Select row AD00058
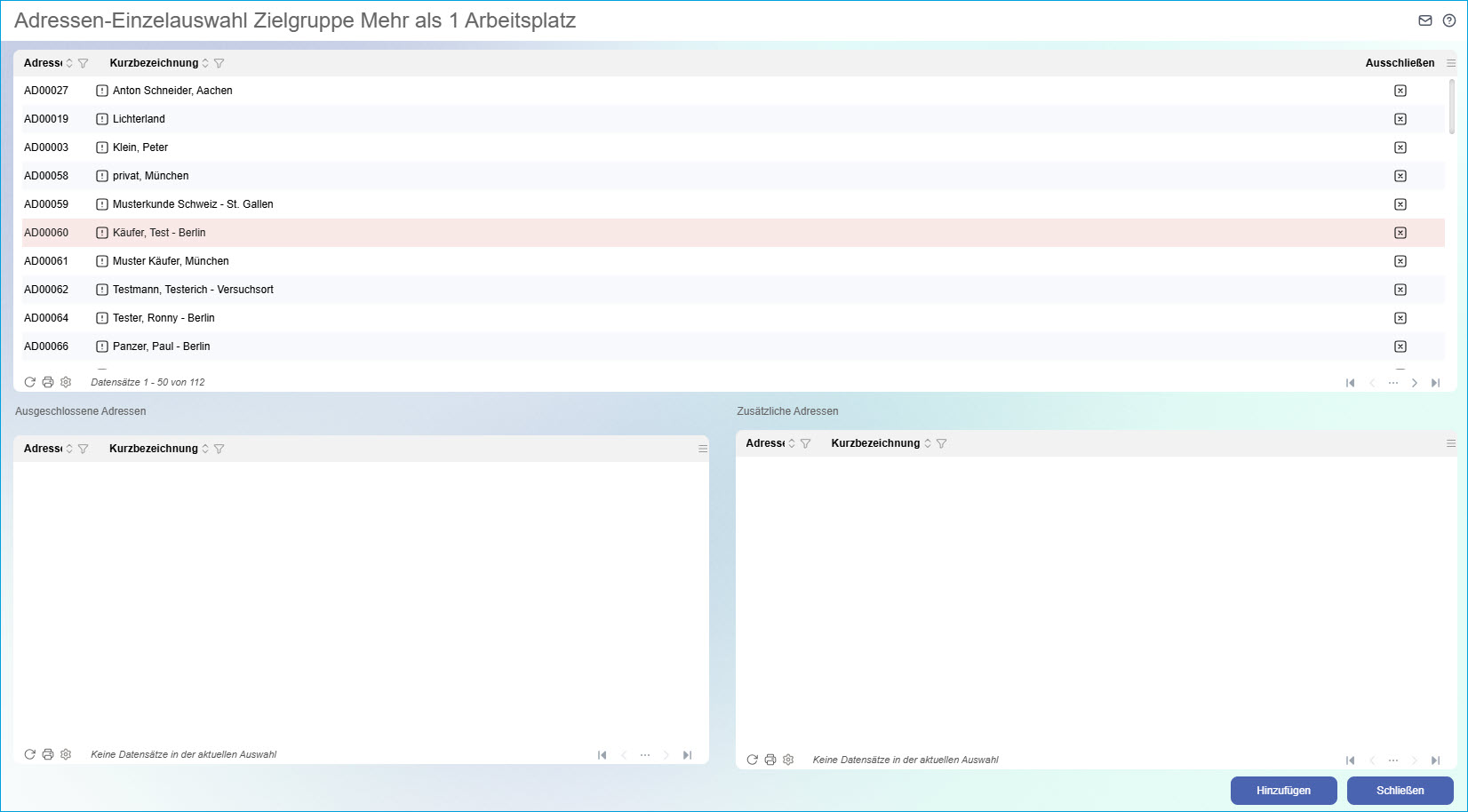The width and height of the screenshot is (1468, 812). [x=733, y=176]
